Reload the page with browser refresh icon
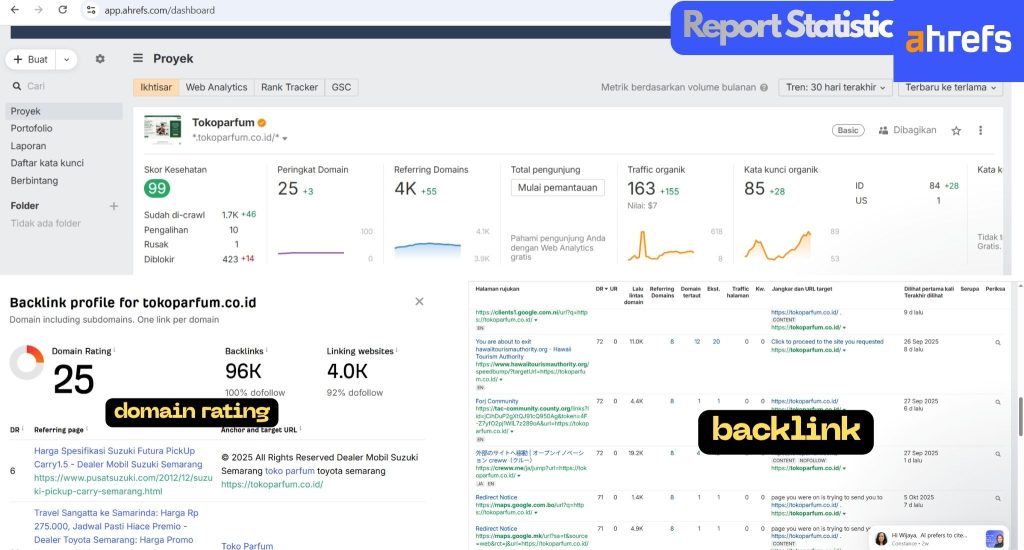This screenshot has width=1024, height=550. [63, 9]
